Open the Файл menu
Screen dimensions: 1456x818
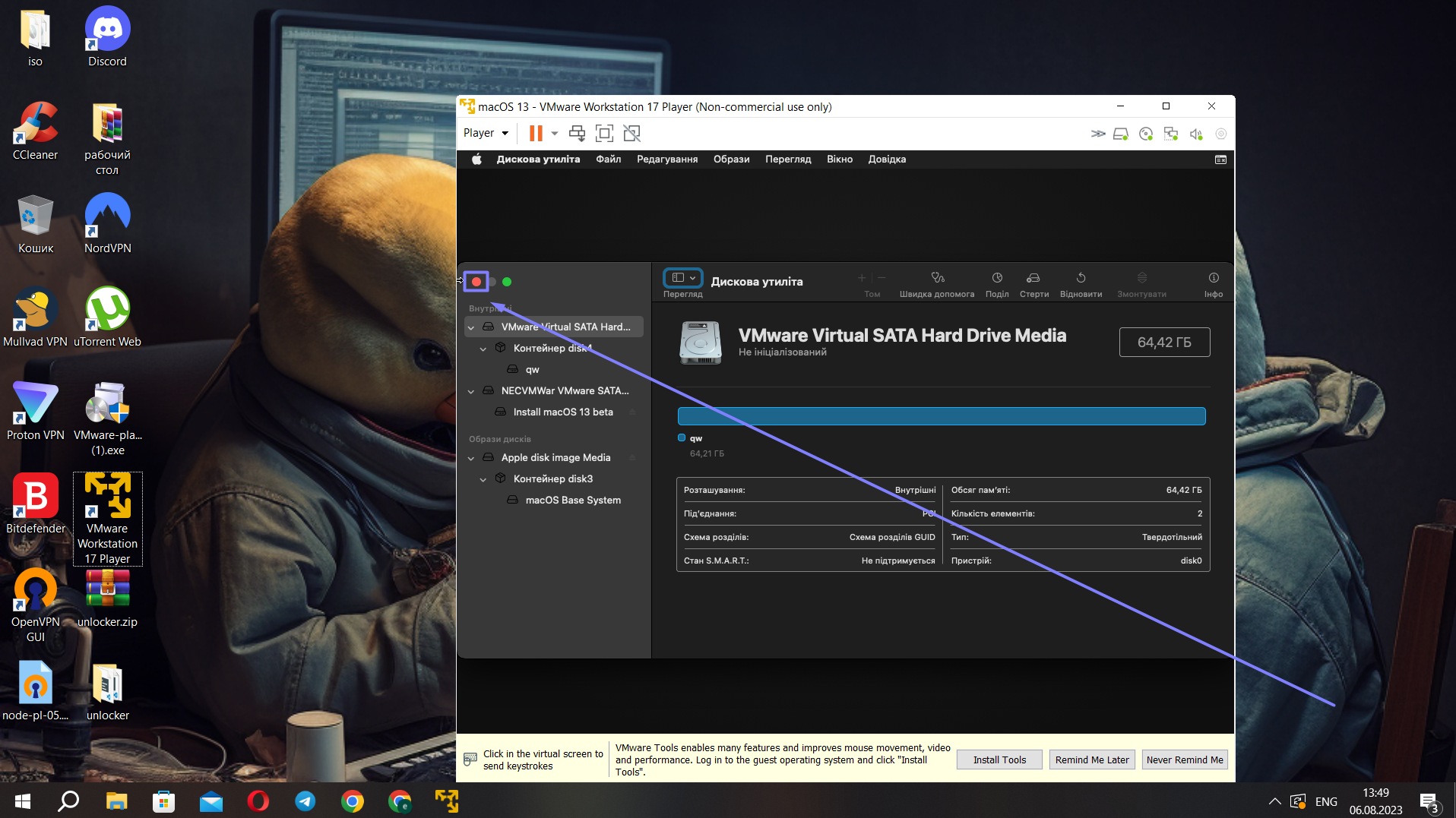pyautogui.click(x=609, y=159)
